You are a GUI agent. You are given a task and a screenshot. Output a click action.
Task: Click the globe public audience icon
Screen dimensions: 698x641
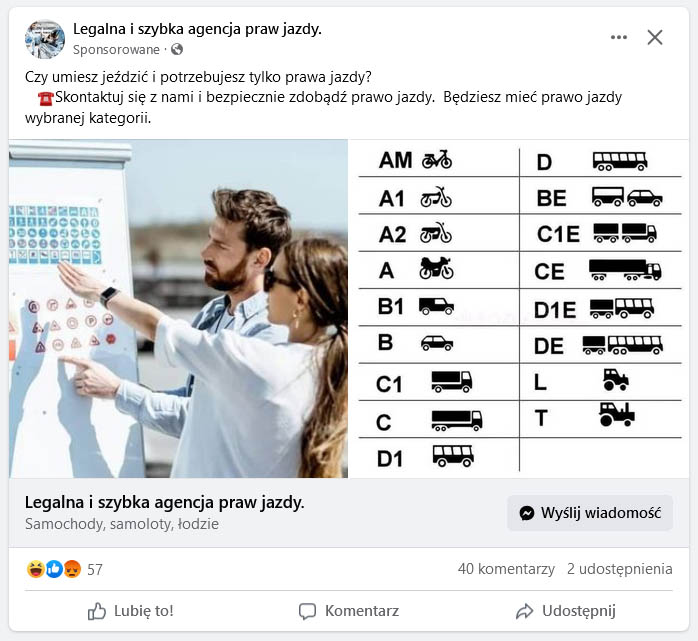coord(177,49)
